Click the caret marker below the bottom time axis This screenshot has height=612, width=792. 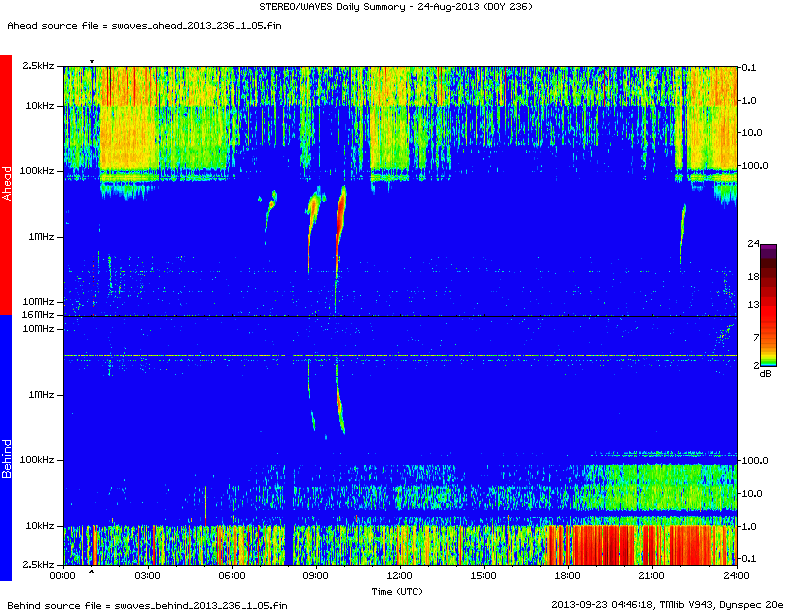pyautogui.click(x=92, y=572)
